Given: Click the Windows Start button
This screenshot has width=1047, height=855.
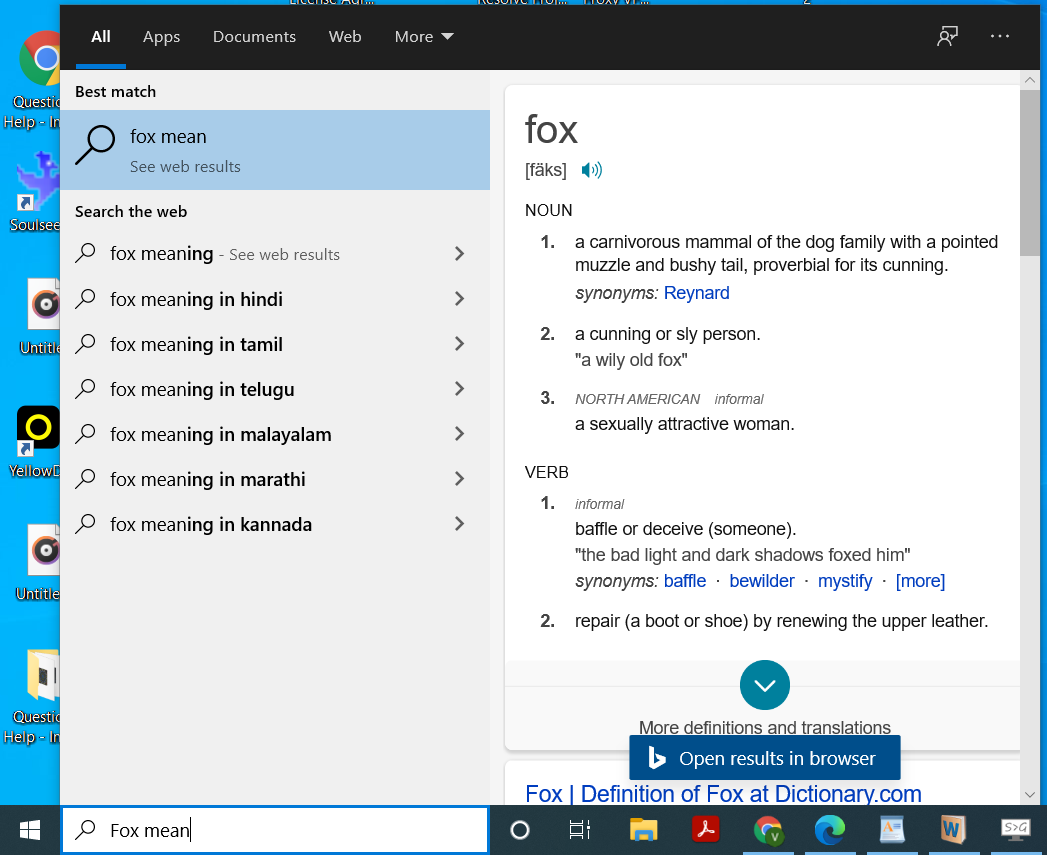Looking at the screenshot, I should point(30,830).
